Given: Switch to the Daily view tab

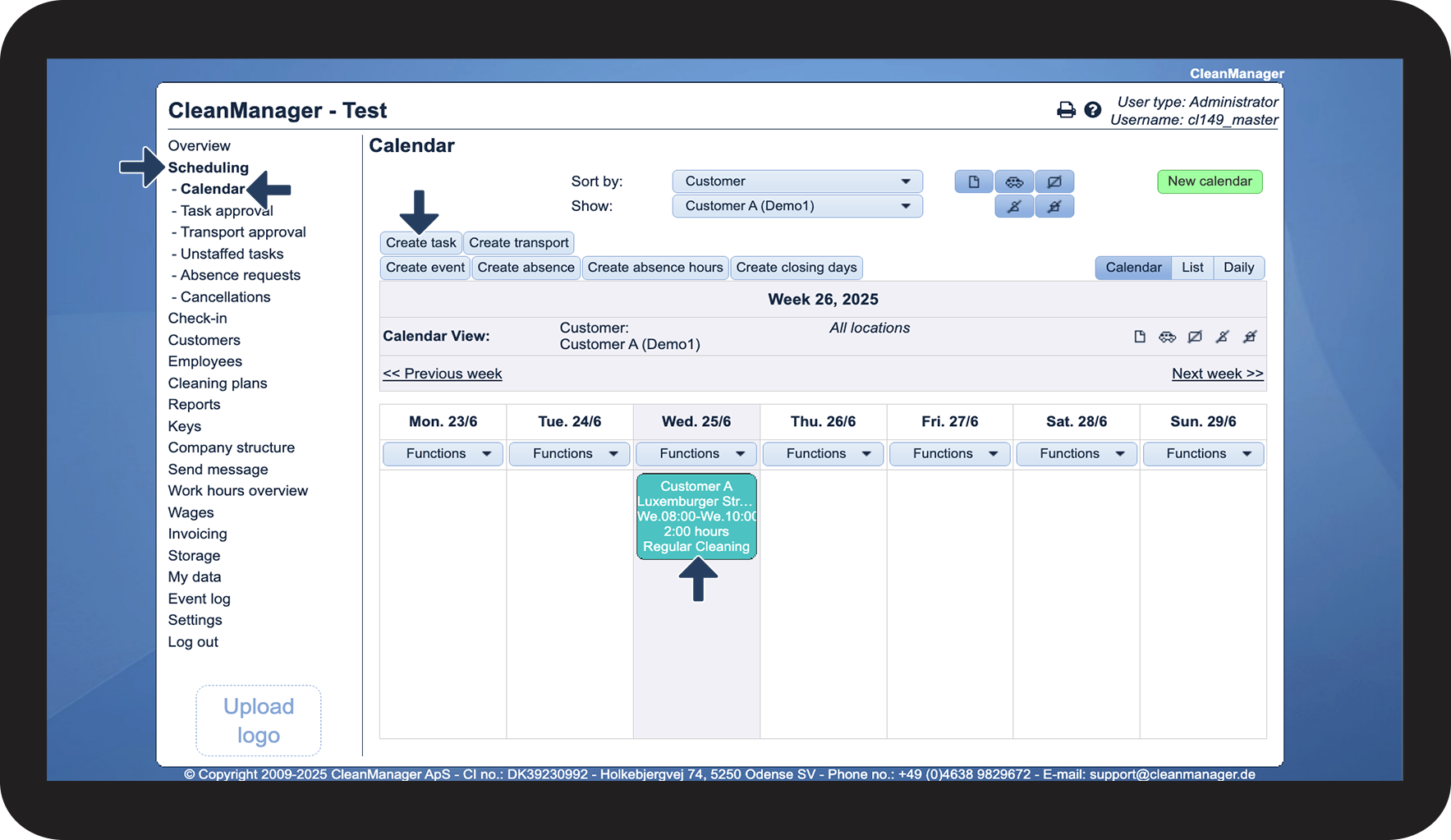Looking at the screenshot, I should pyautogui.click(x=1238, y=268).
